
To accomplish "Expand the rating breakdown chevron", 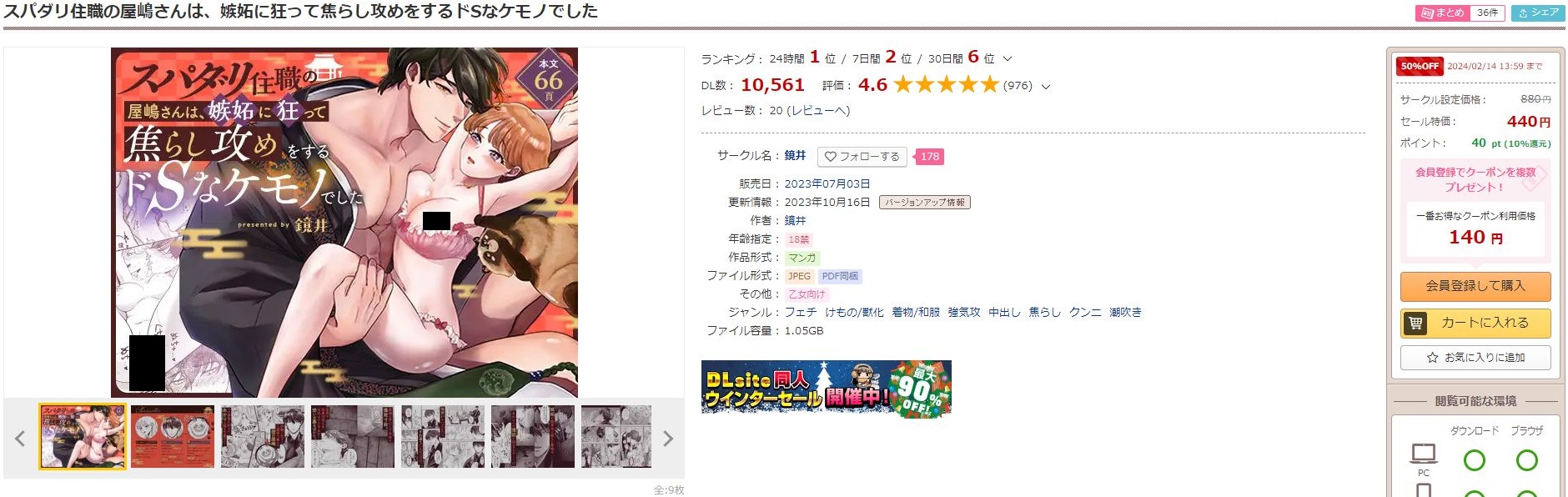I will 1046,86.
